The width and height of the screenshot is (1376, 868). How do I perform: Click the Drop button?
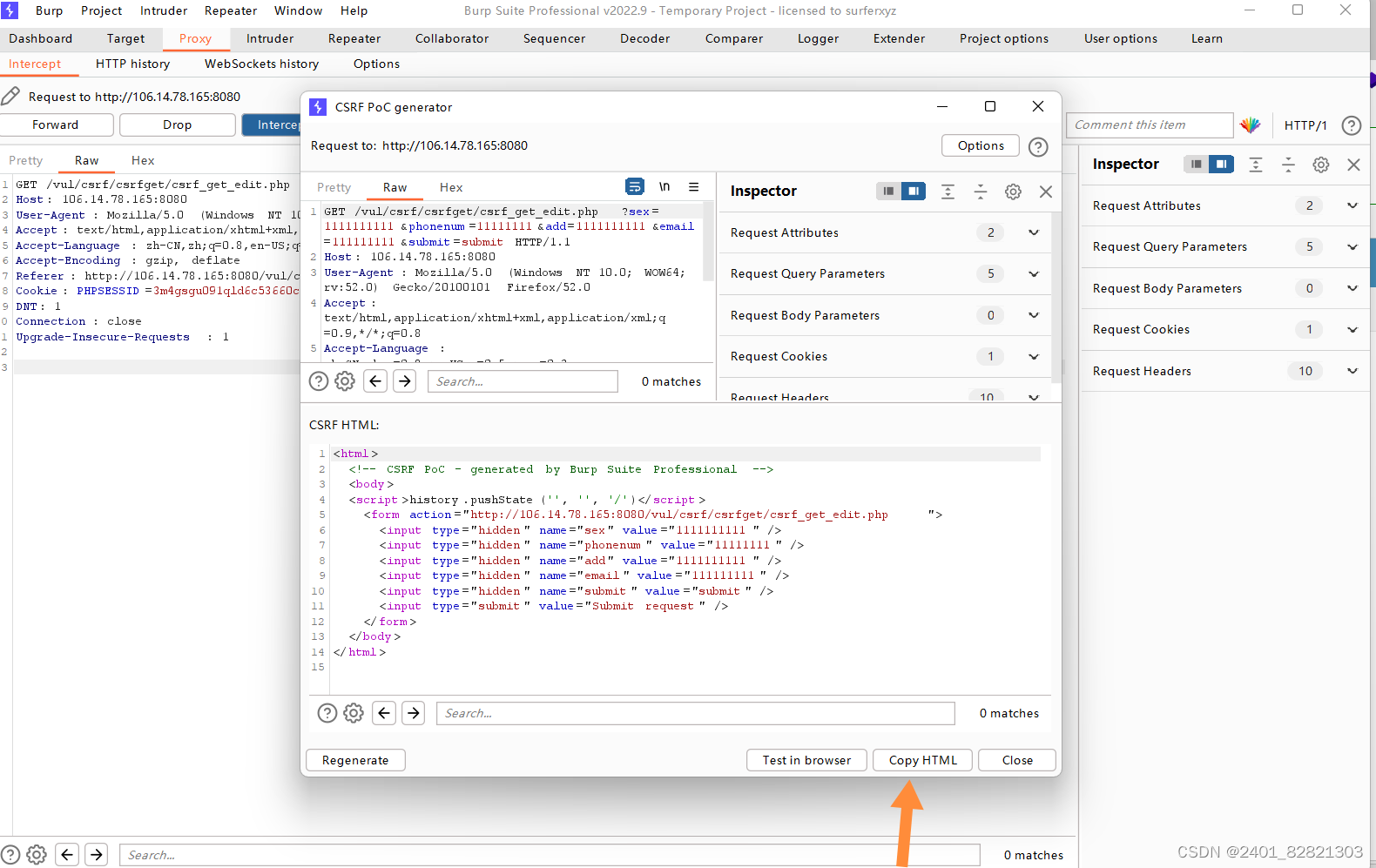[178, 124]
